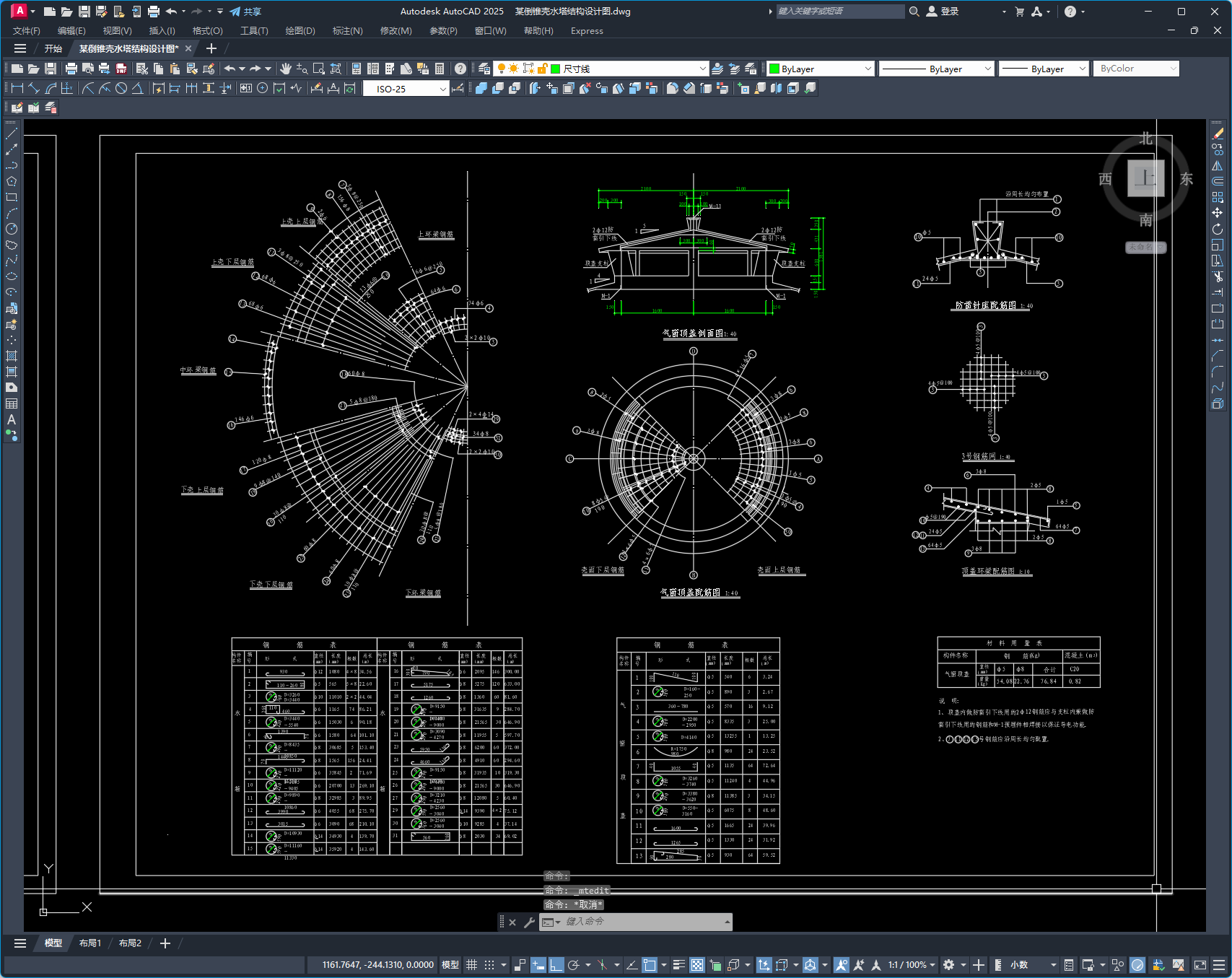This screenshot has width=1232, height=978.
Task: Select the Table tool in draw toolbar
Action: click(x=12, y=403)
